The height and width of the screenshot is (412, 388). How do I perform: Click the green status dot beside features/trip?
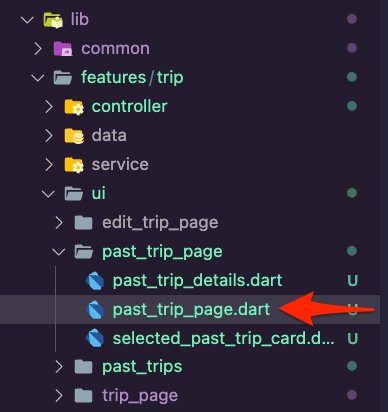[x=352, y=77]
